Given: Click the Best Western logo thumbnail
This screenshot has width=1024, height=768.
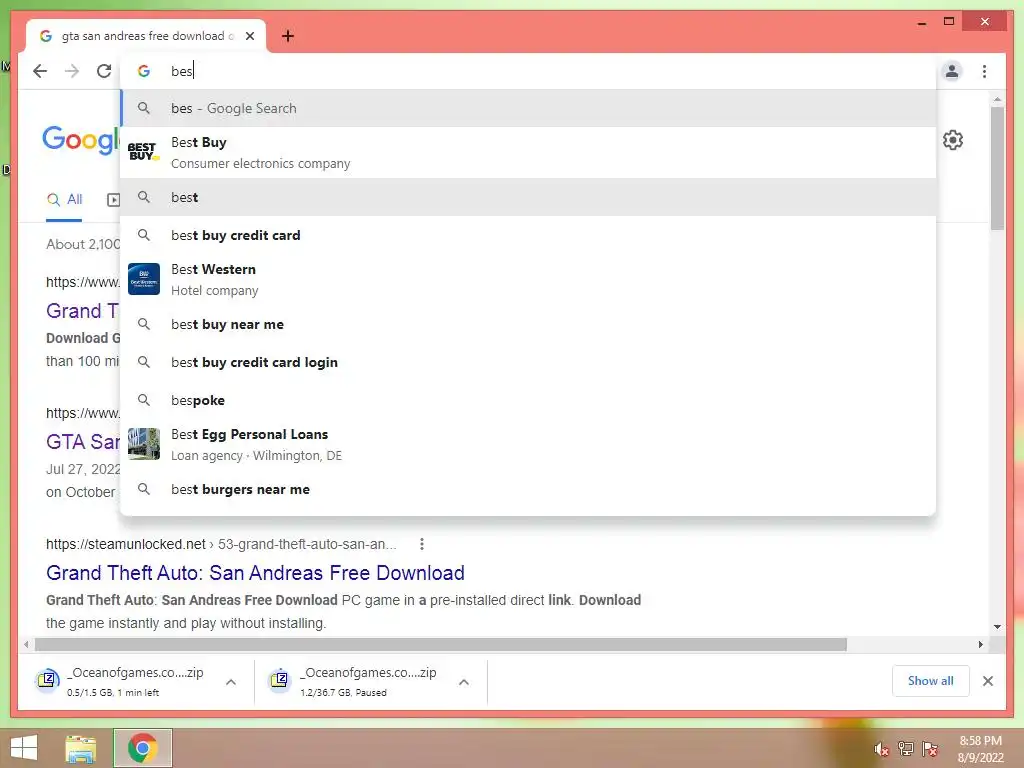Looking at the screenshot, I should click(x=144, y=280).
